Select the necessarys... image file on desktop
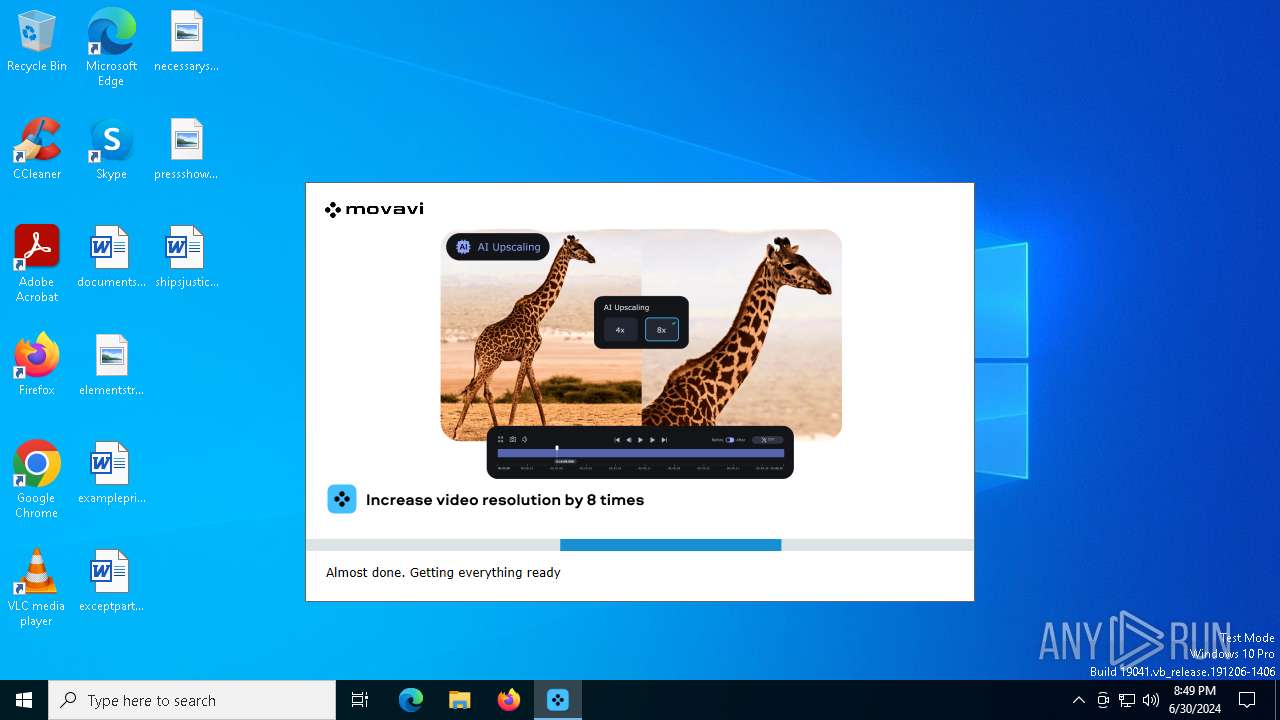The image size is (1280, 720). [x=186, y=41]
